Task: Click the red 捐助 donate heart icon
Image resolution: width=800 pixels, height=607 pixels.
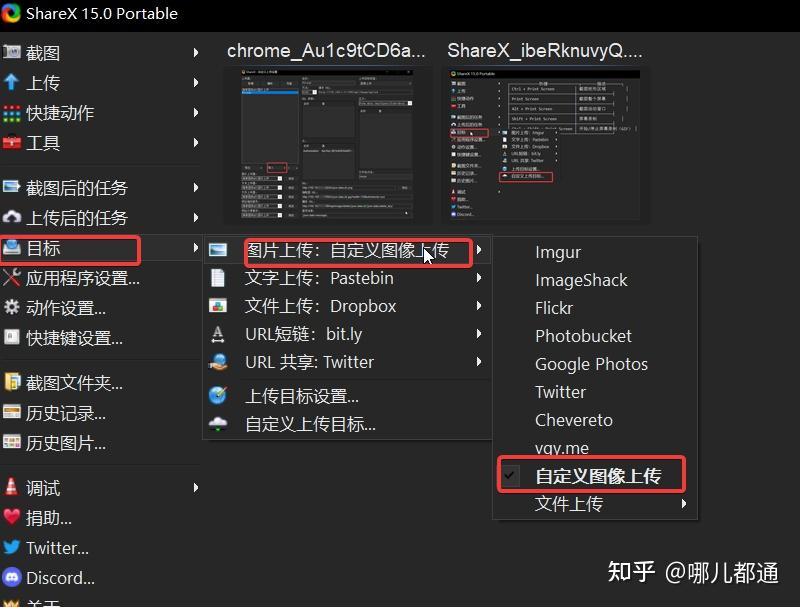Action: coord(14,518)
